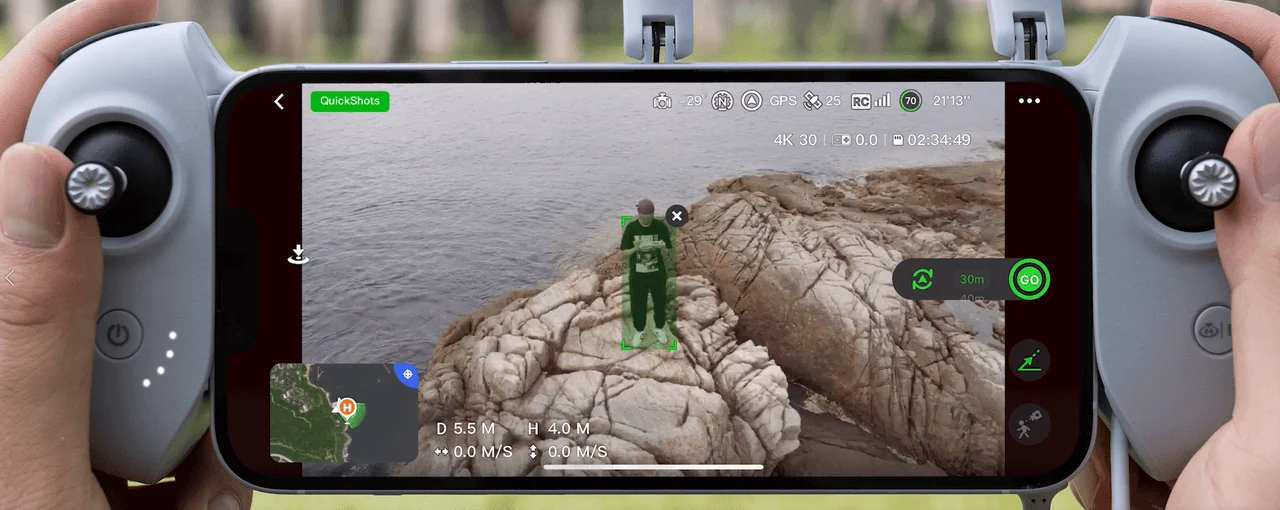Choose the subject follow mode icon
Image resolution: width=1280 pixels, height=510 pixels.
click(x=1029, y=423)
